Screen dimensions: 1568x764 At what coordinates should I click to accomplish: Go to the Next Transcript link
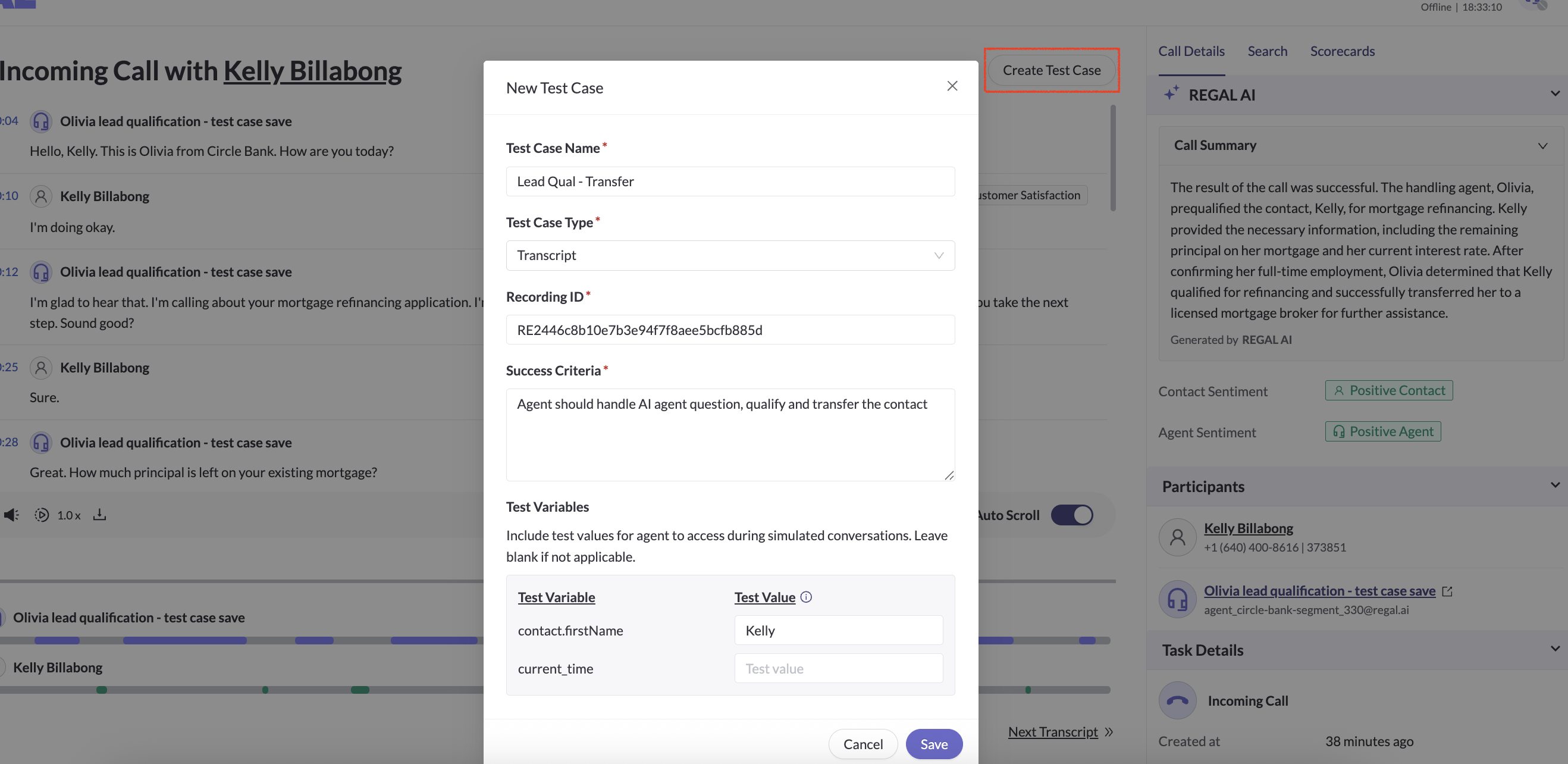point(1052,732)
